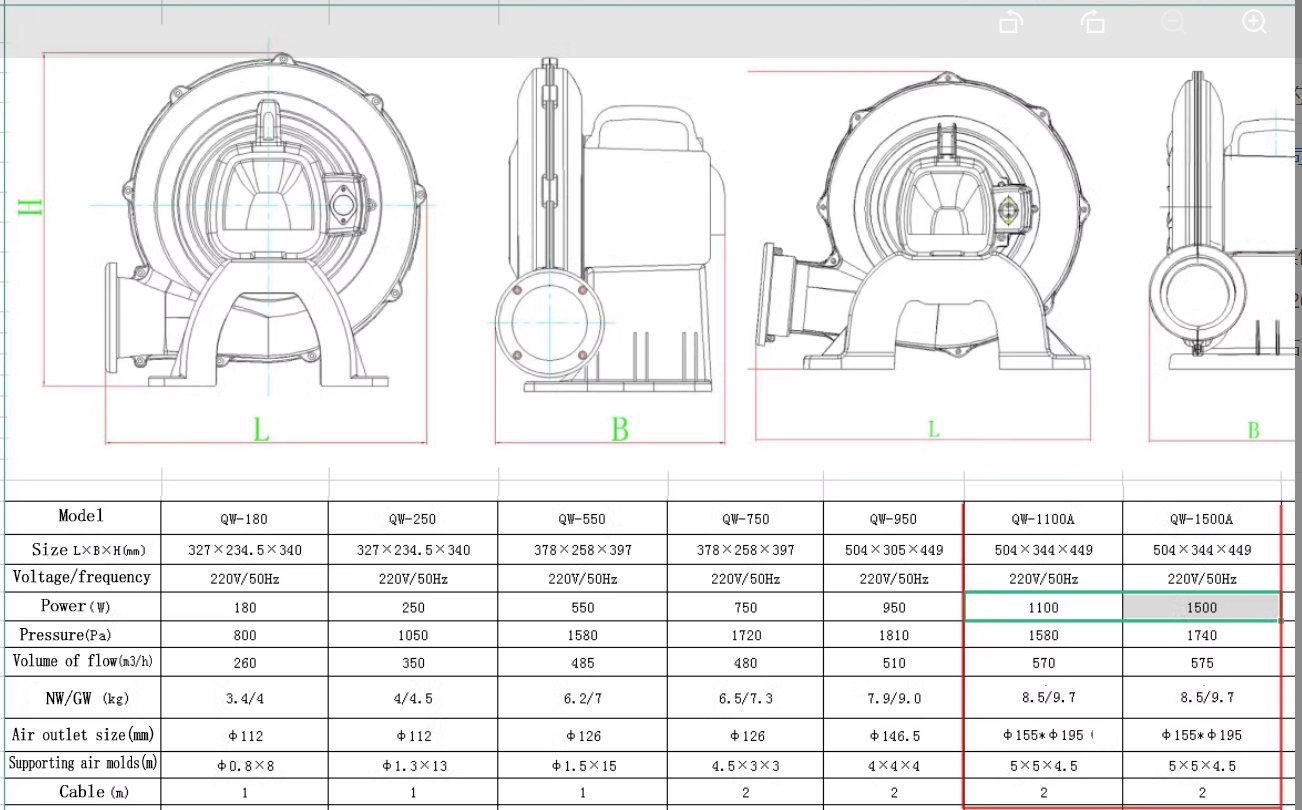Click the zoom in magnifier icon
This screenshot has width=1302, height=810.
tap(1254, 22)
